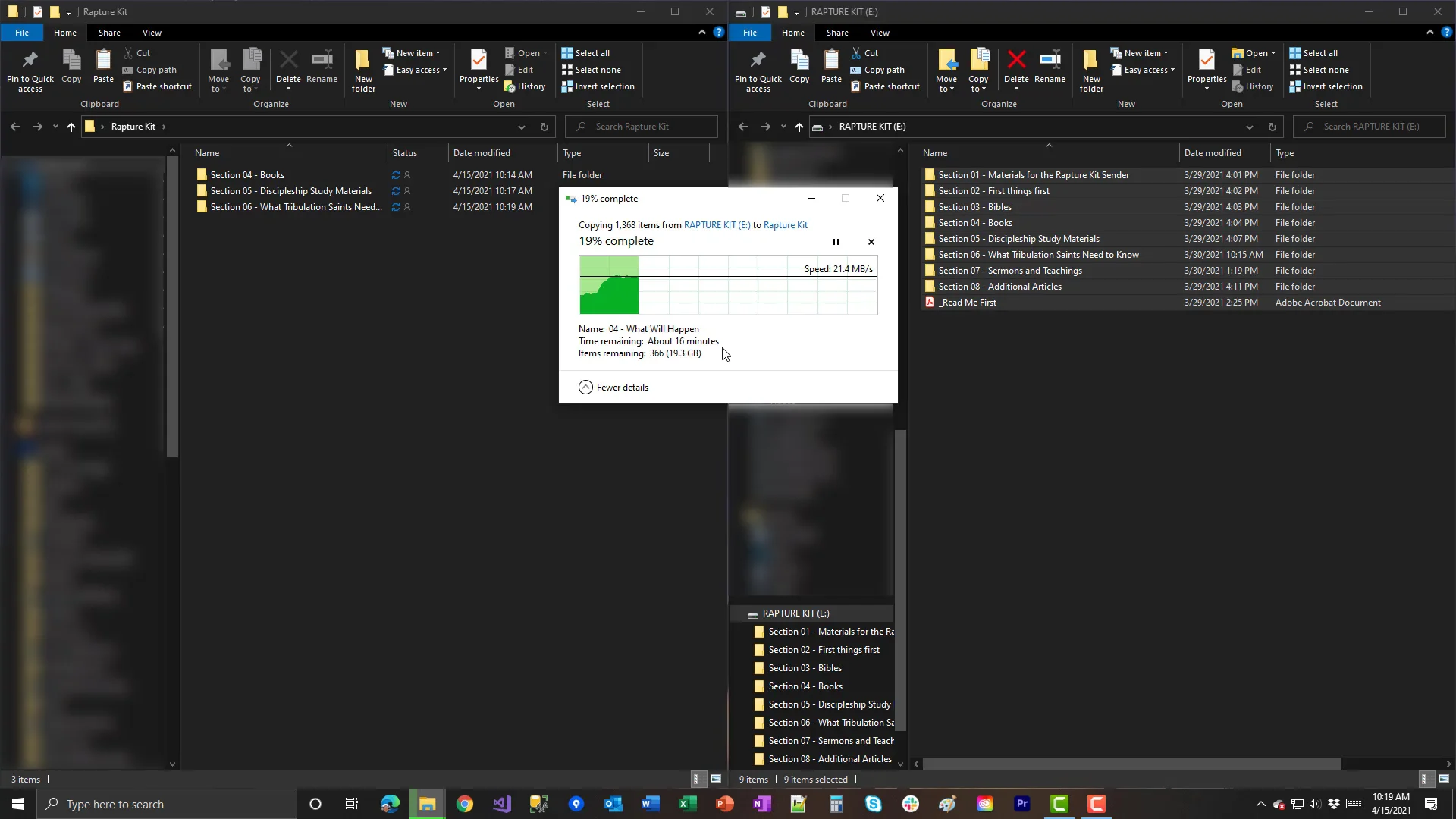This screenshot has width=1456, height=819.
Task: Switch to the Share tab
Action: 109,33
